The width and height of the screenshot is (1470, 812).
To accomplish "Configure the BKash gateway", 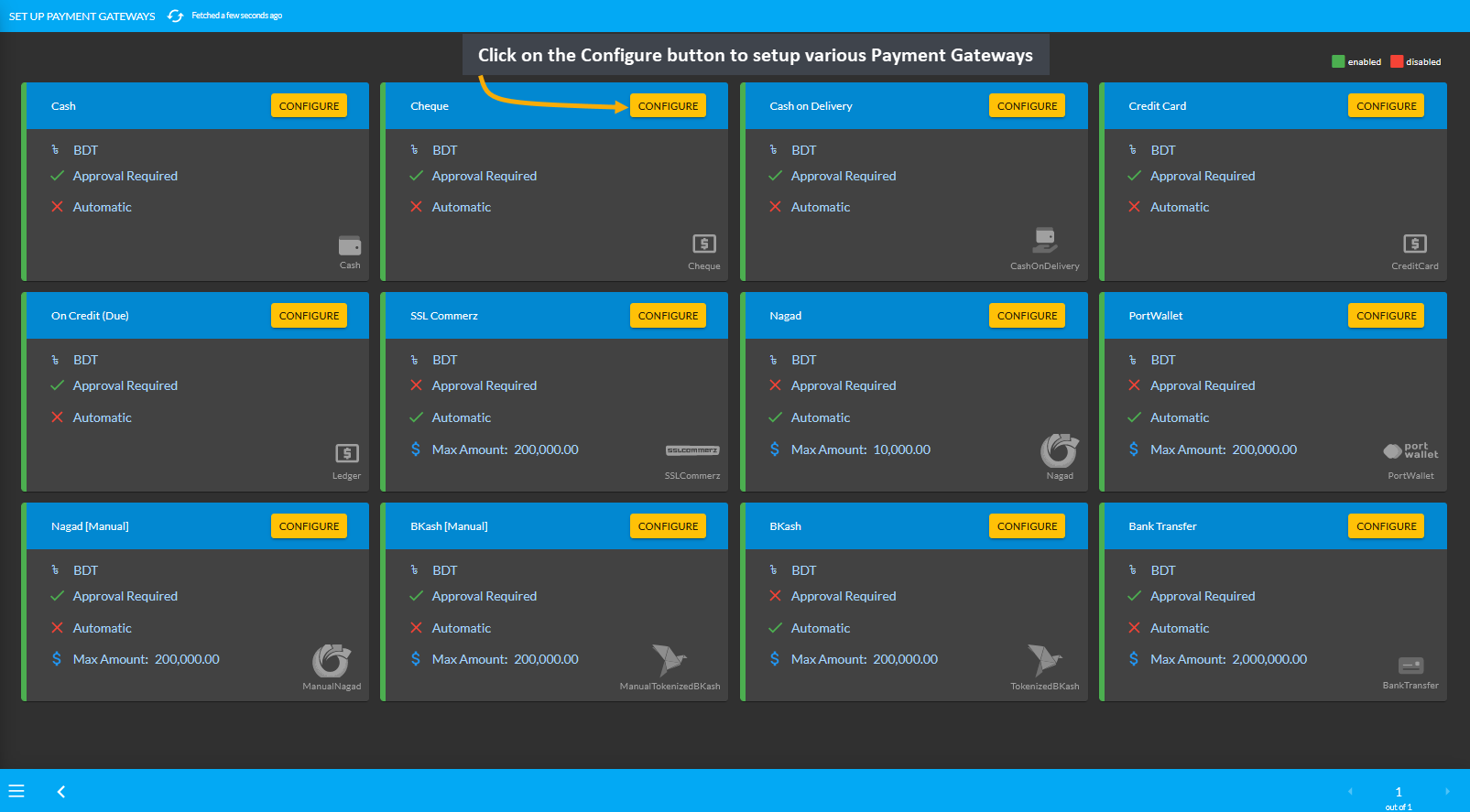I will pos(1027,526).
